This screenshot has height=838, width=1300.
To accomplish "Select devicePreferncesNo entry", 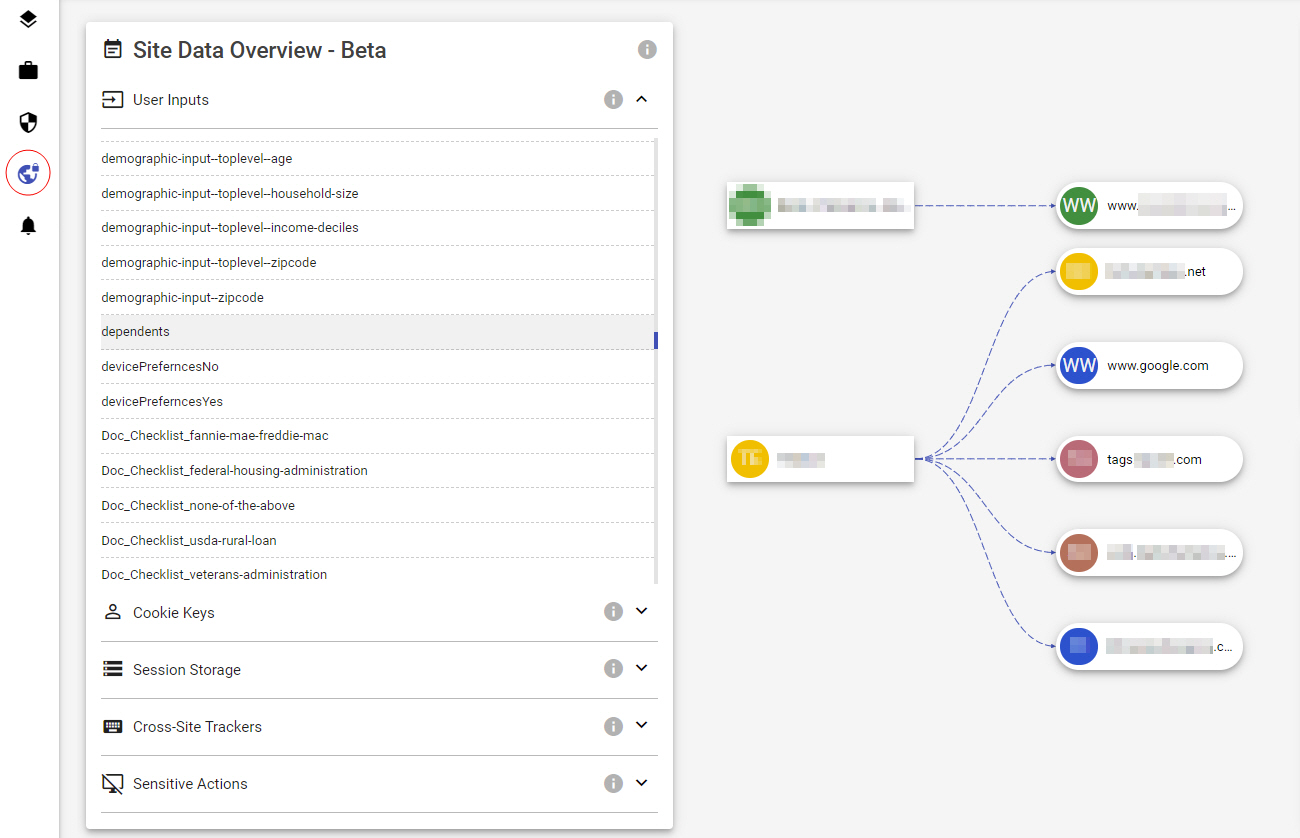I will click(378, 367).
